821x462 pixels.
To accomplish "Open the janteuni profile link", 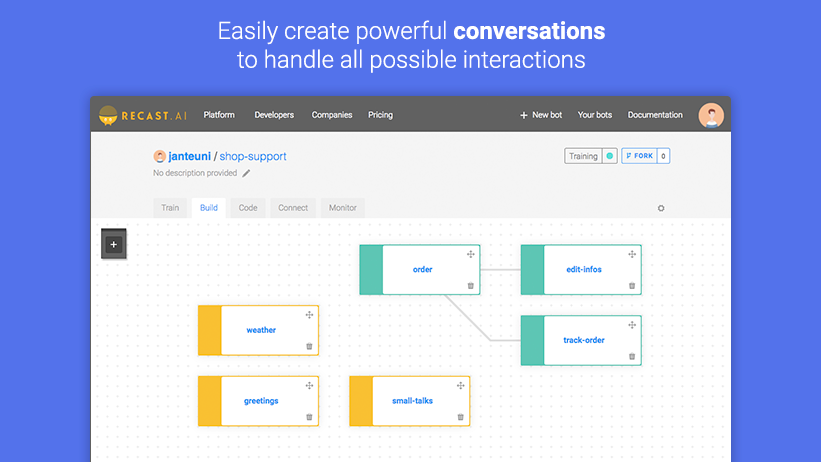I will [x=189, y=156].
